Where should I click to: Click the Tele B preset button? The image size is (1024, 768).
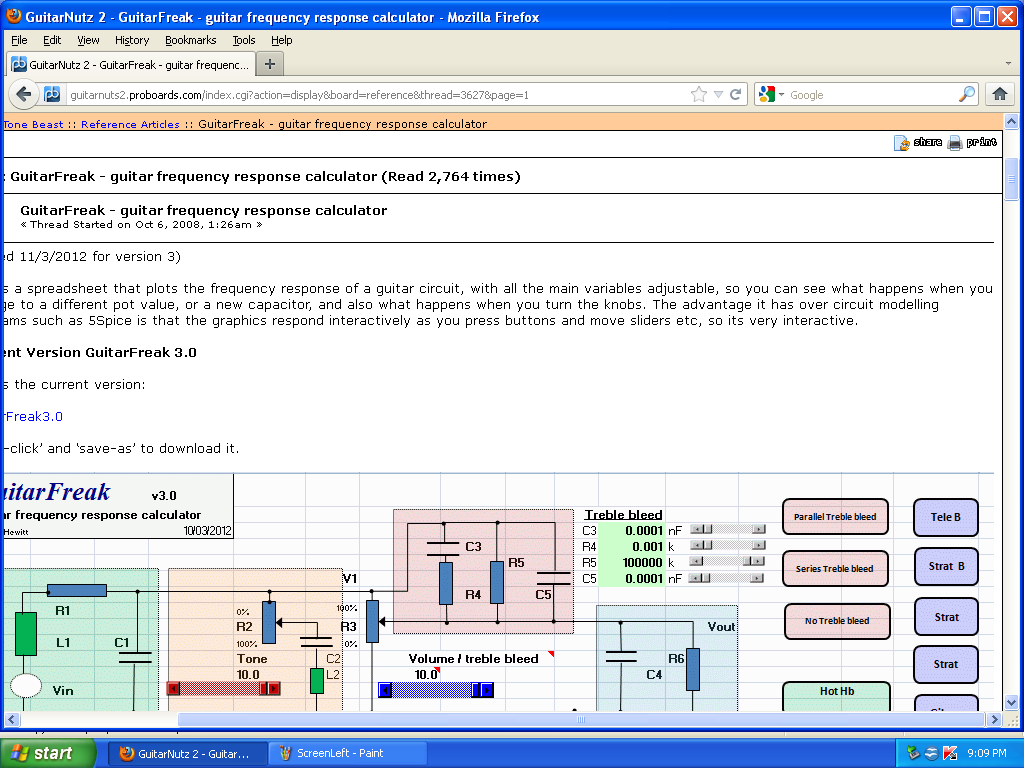946,517
